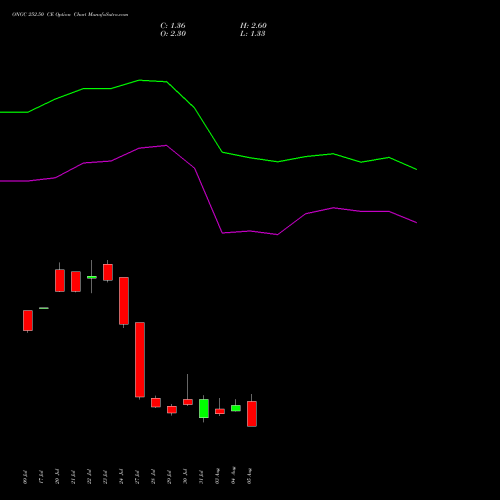Click the upper green band line

[208, 129]
